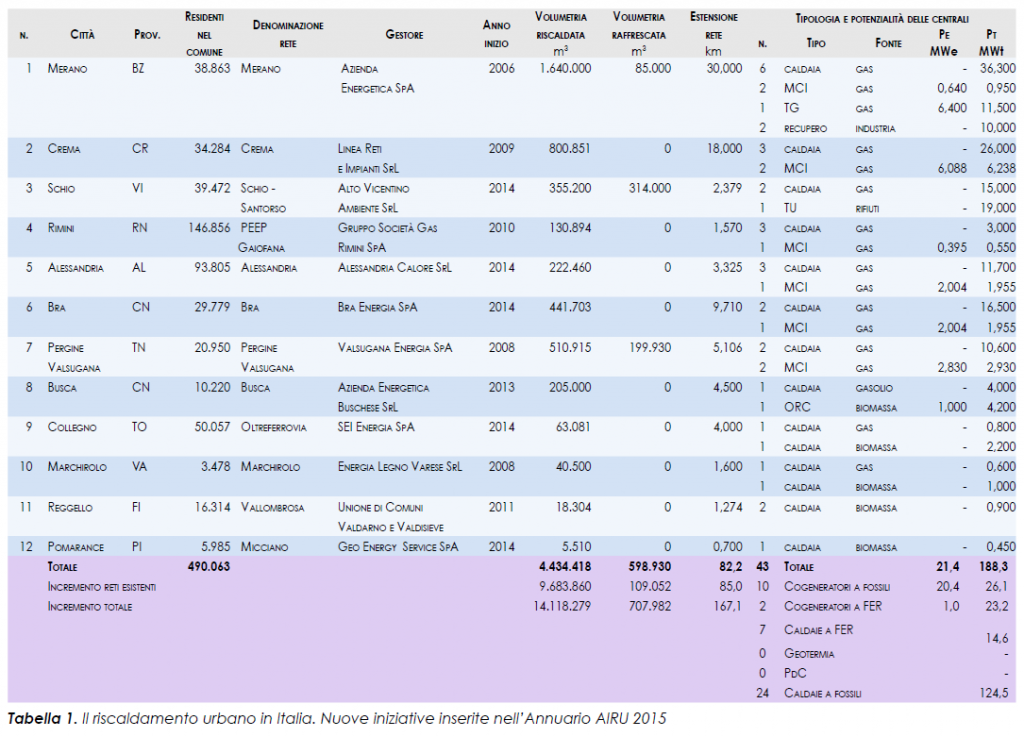Screen dimensions: 1024x737
Task: Select operator "Geo Energy Service SpA"
Action: [x=398, y=547]
